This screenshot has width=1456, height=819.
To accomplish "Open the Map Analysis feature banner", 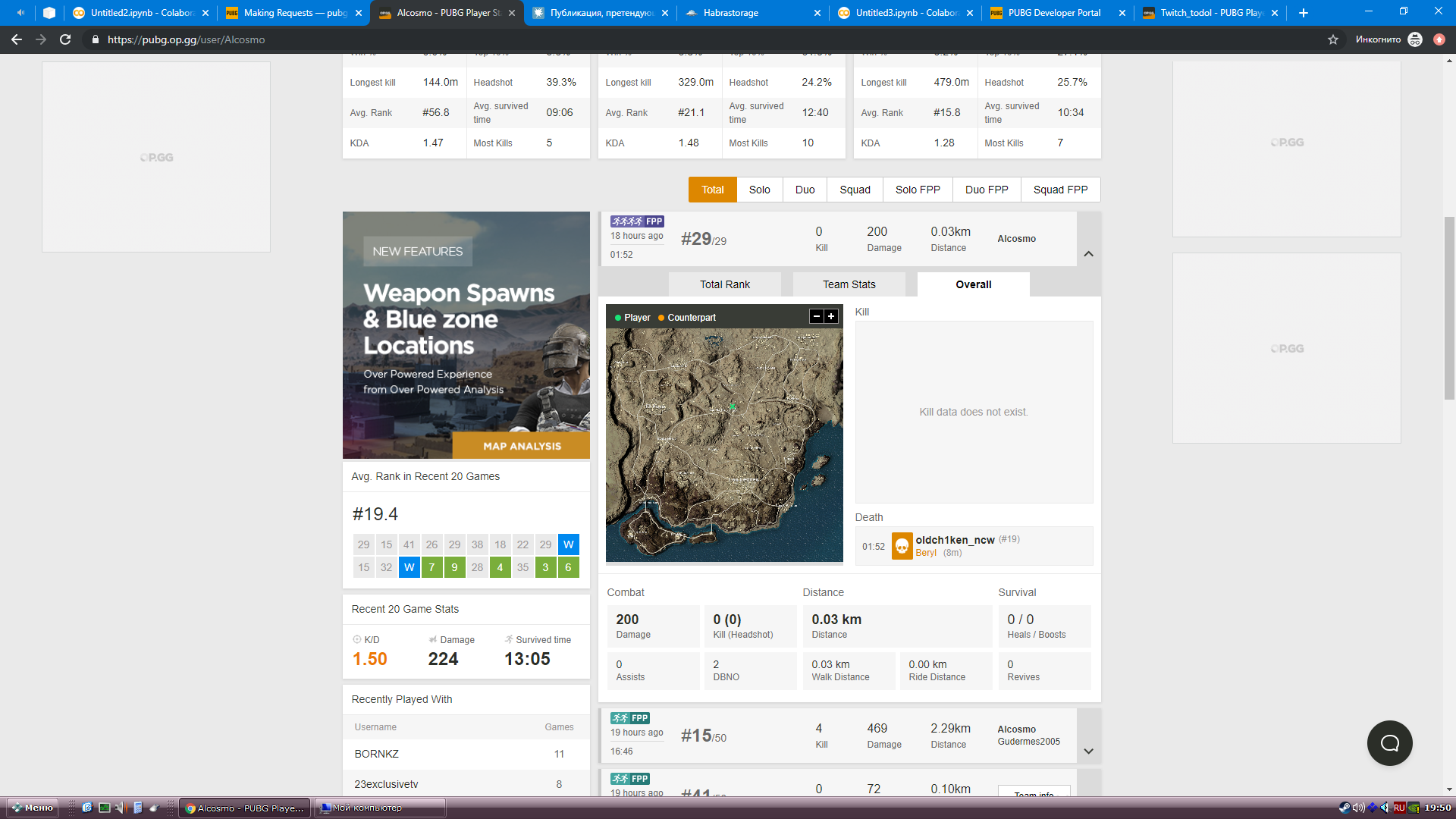I will (x=521, y=446).
